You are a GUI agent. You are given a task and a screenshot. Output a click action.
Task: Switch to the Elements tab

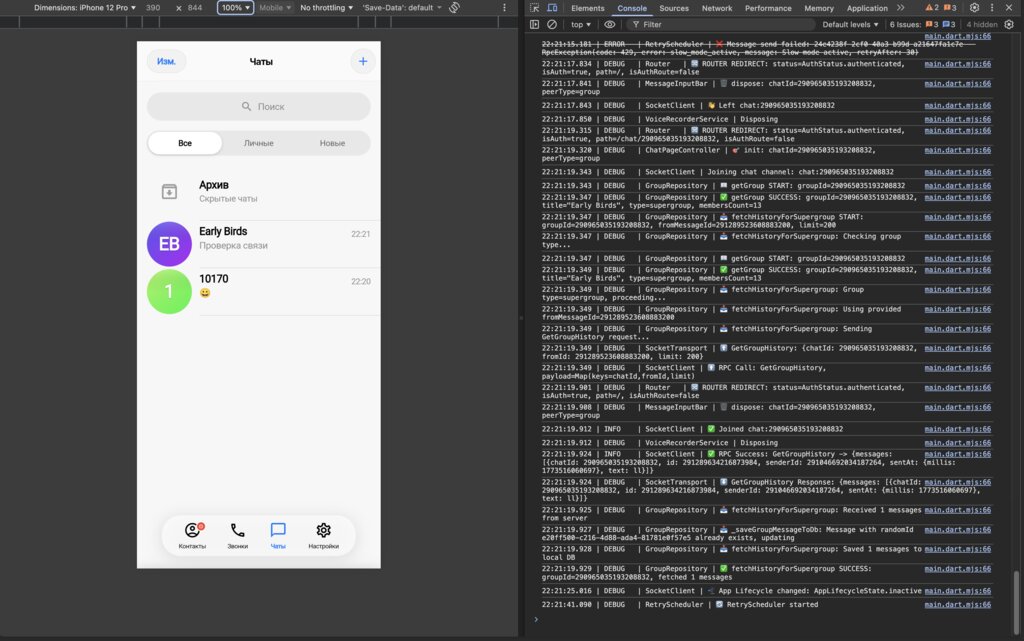[x=587, y=8]
